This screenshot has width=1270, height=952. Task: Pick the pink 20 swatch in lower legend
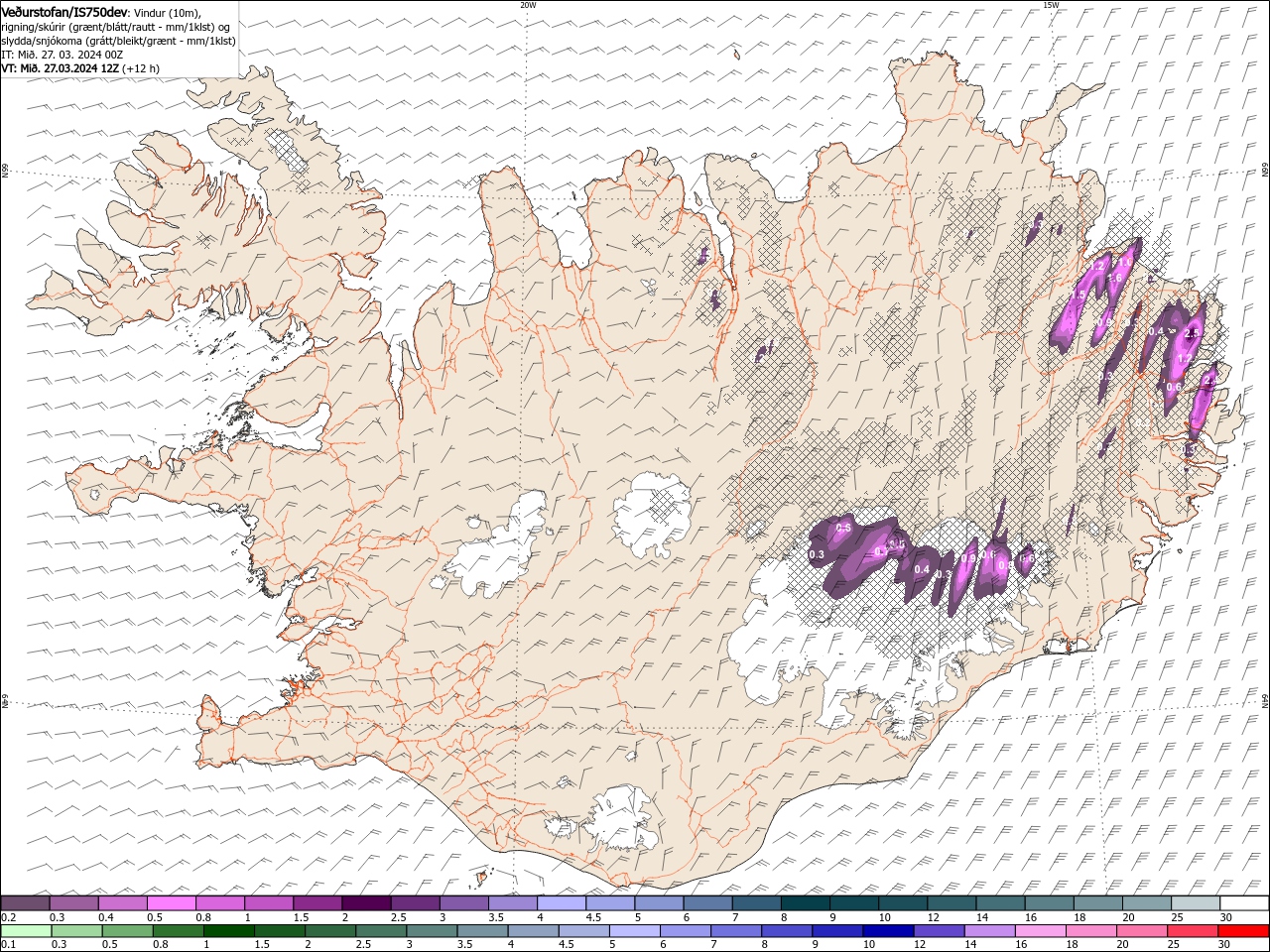(x=1141, y=931)
